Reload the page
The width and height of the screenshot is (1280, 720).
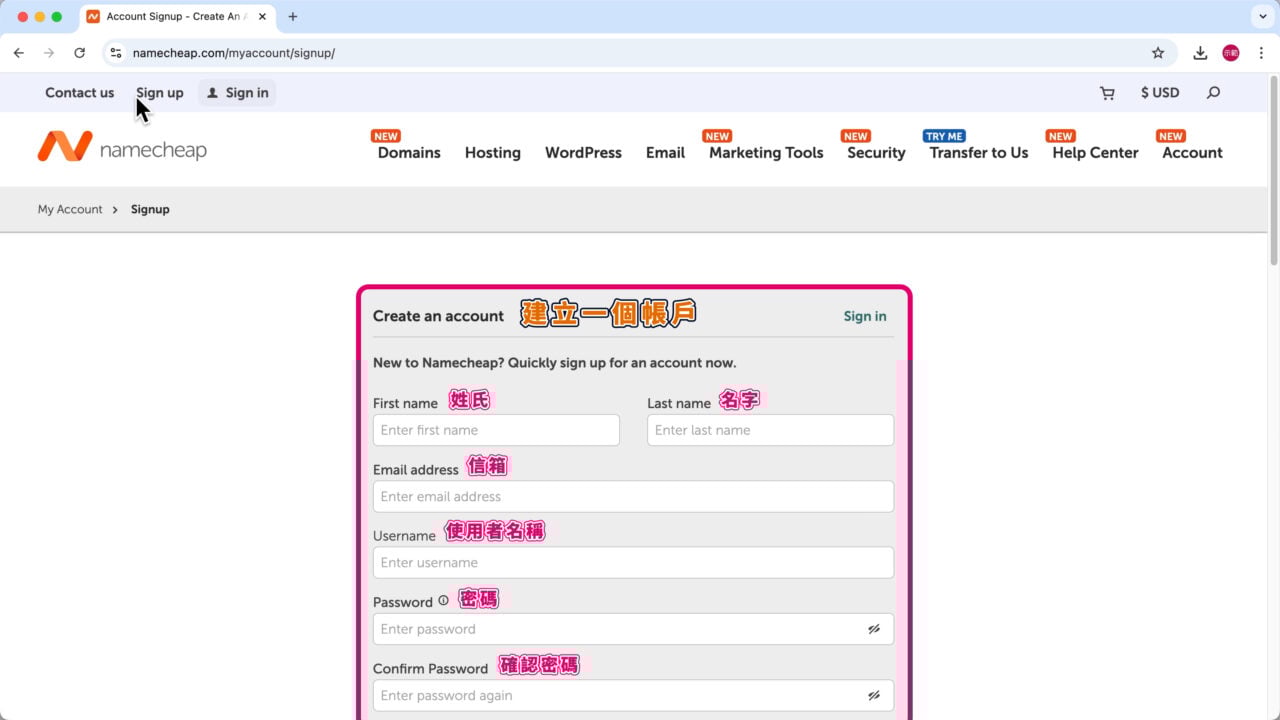[x=80, y=53]
